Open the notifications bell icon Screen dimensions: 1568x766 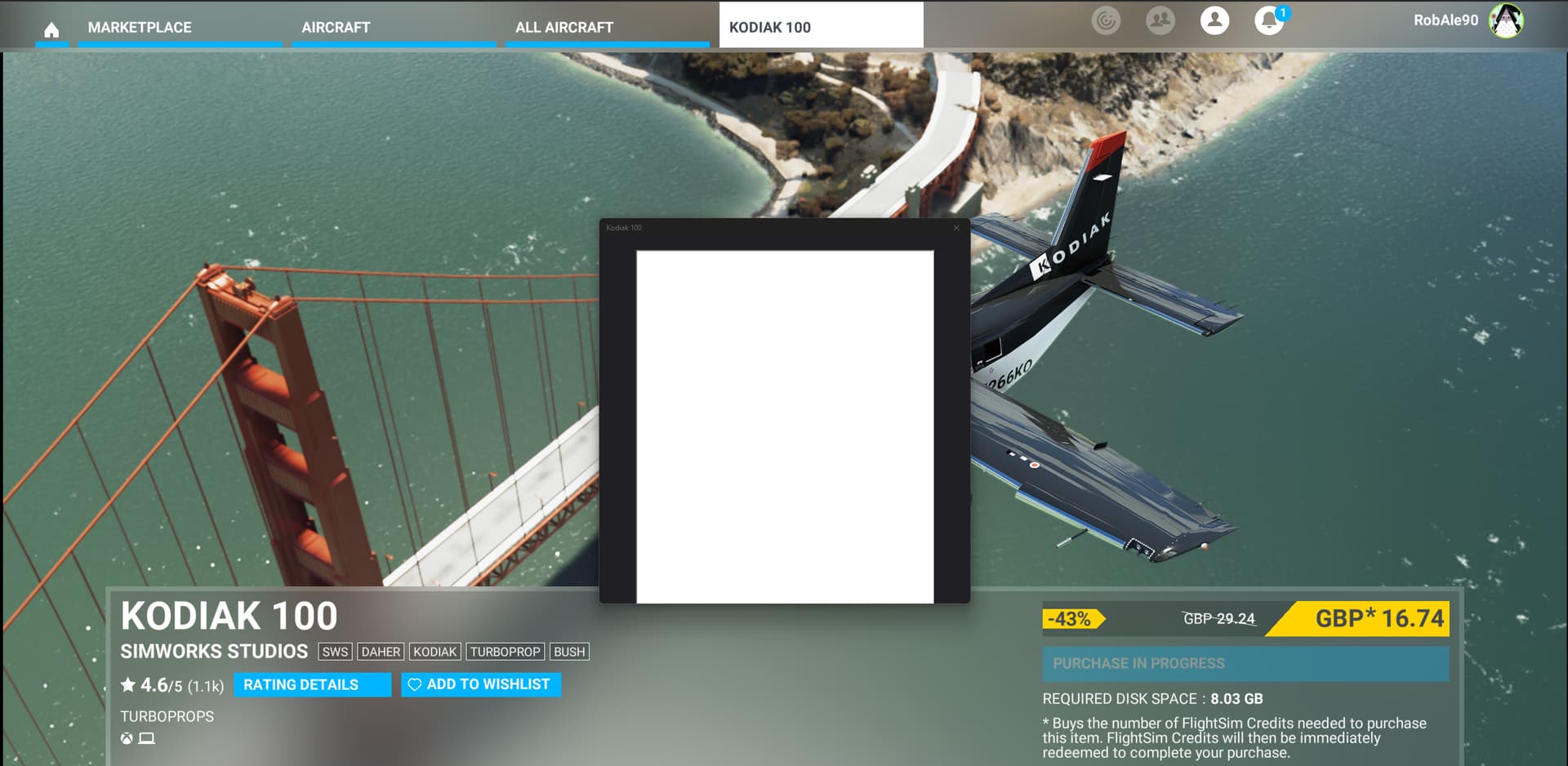coord(1268,20)
